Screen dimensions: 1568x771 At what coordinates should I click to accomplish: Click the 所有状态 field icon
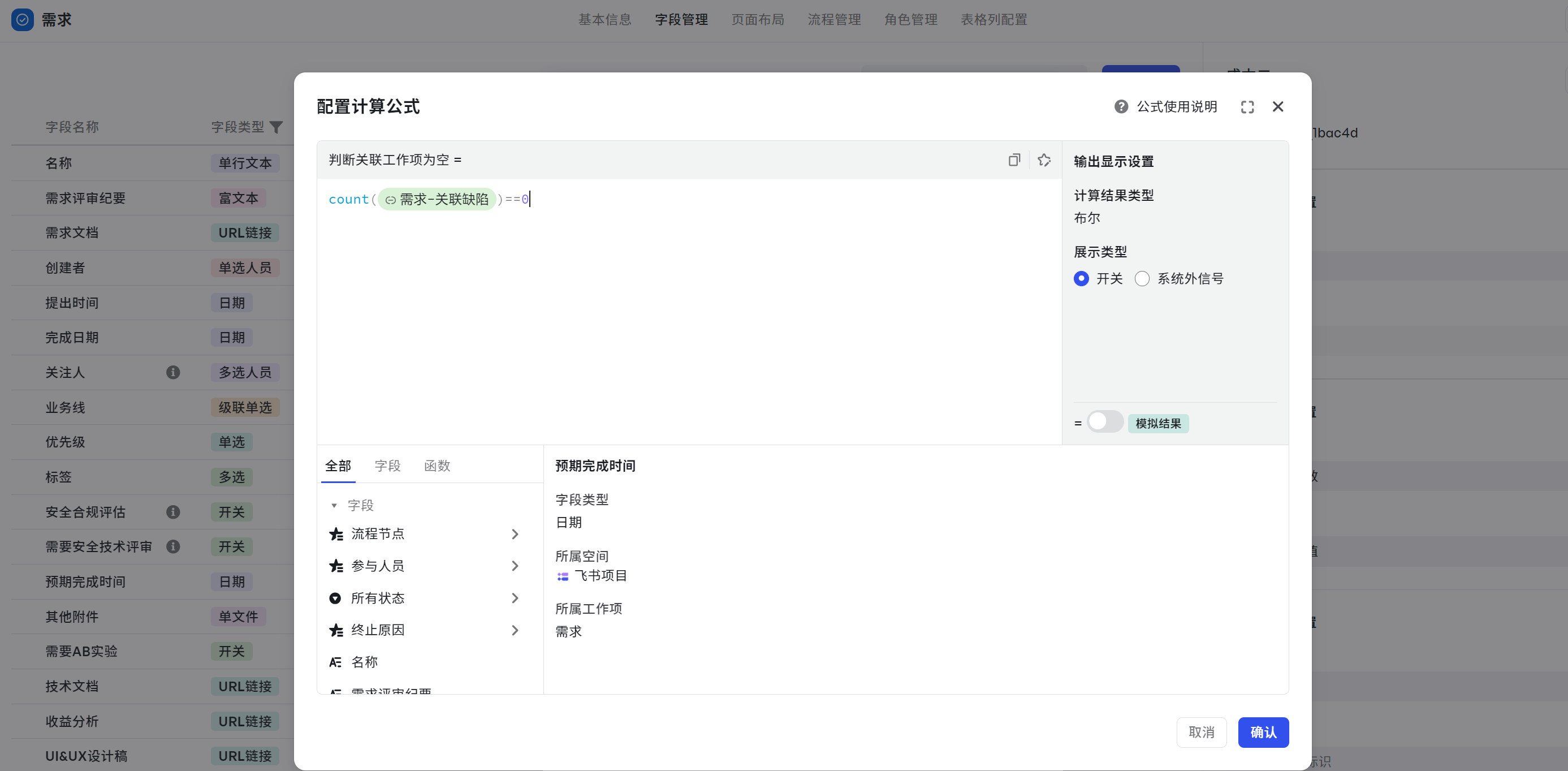click(x=335, y=598)
